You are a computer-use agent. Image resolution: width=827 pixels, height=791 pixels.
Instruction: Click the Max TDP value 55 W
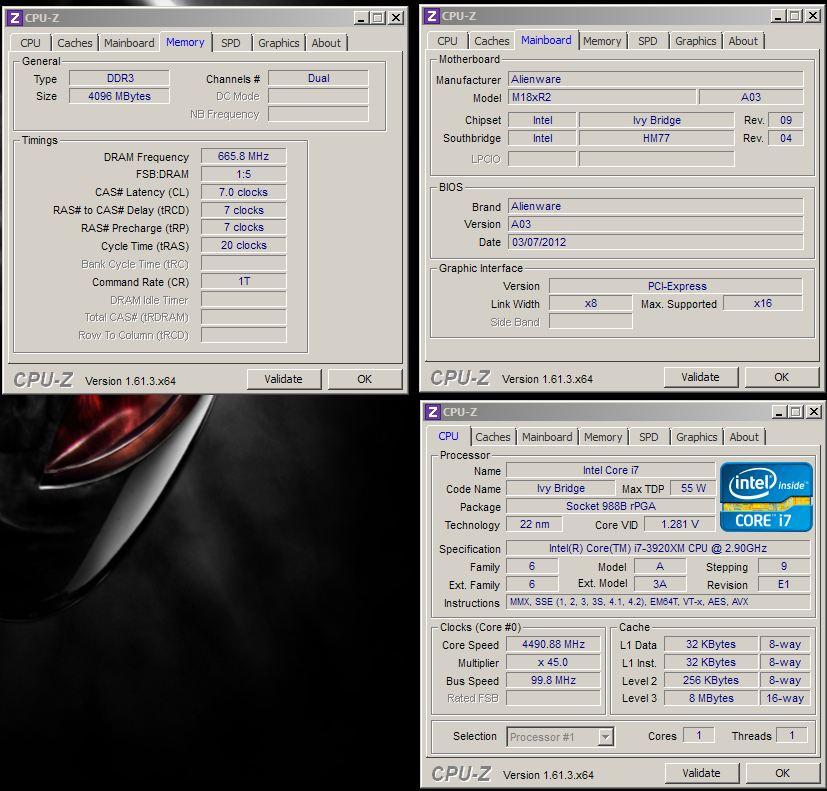(x=693, y=488)
